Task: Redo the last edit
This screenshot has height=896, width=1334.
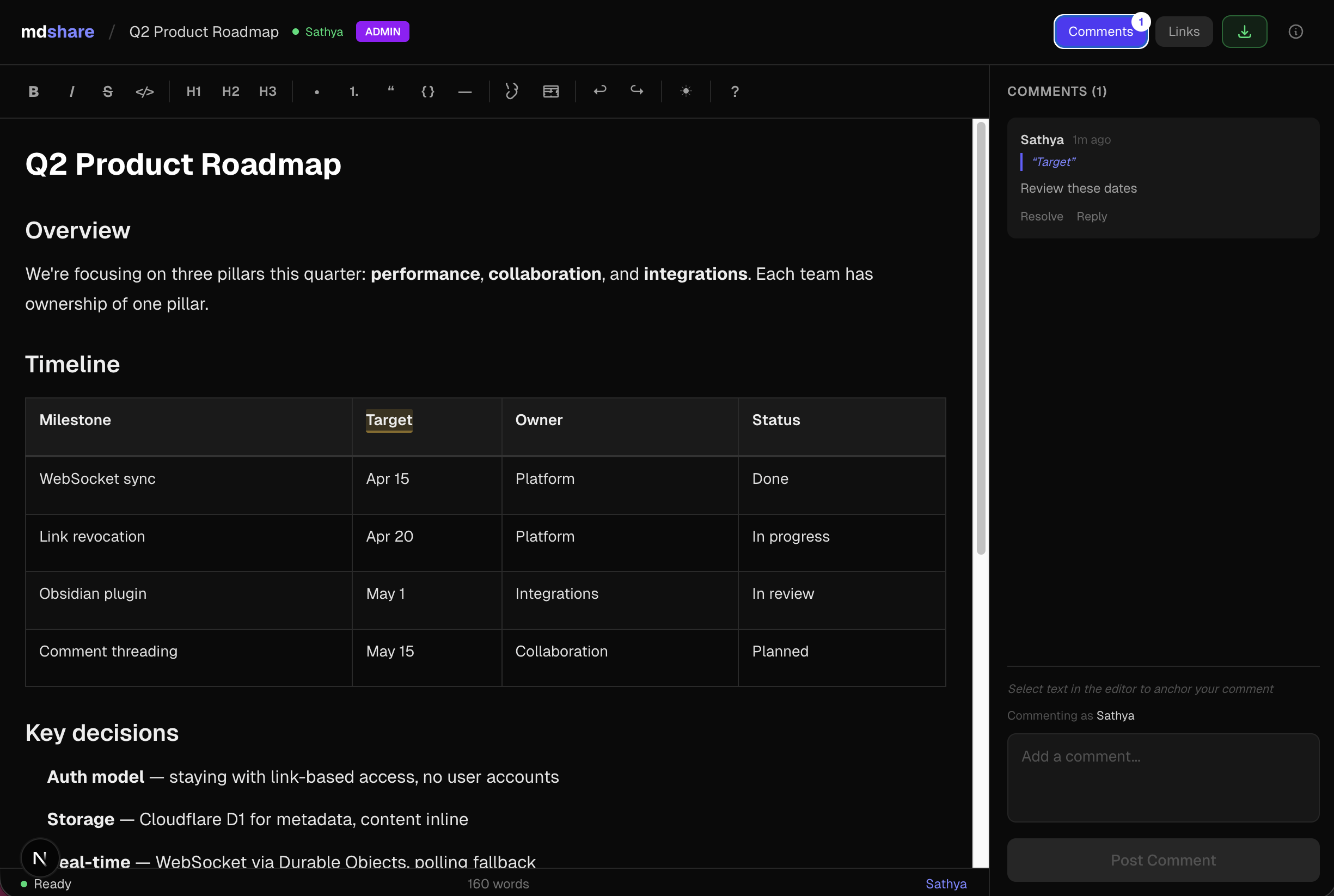Action: click(x=636, y=91)
